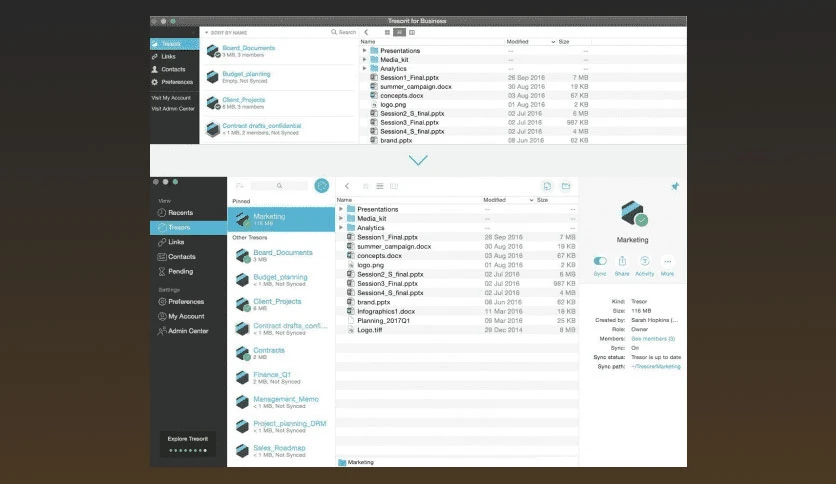This screenshot has width=836, height=484.
Task: Select Infographics1.docx file row
Action: [x=457, y=311]
